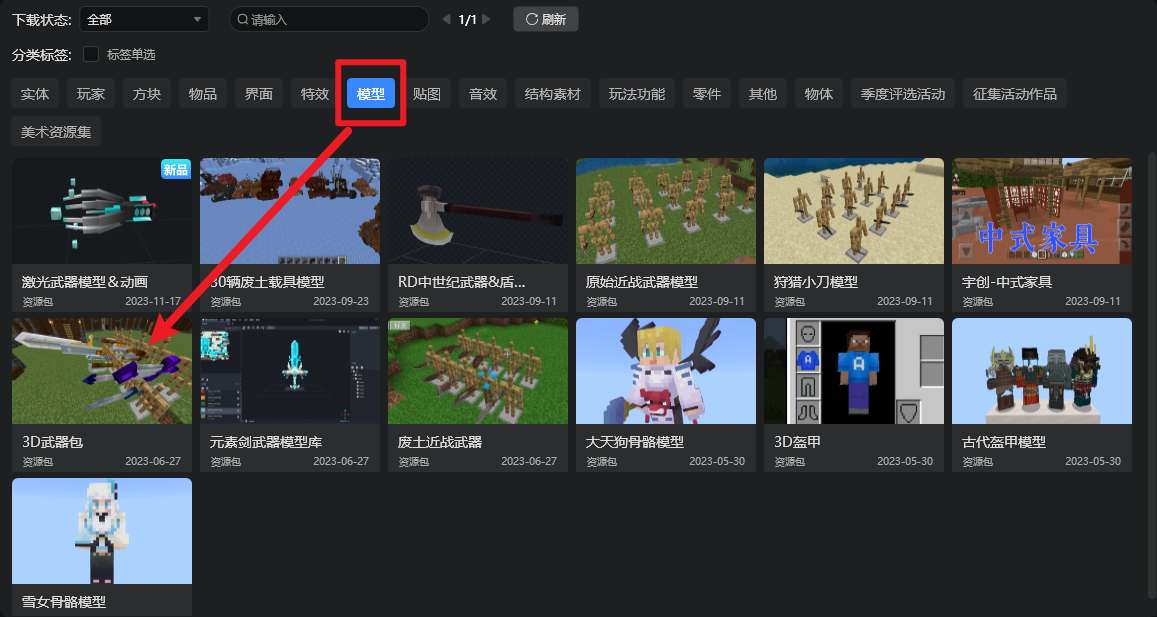Select the 贴图 category tag
Viewport: 1157px width, 617px height.
point(427,94)
